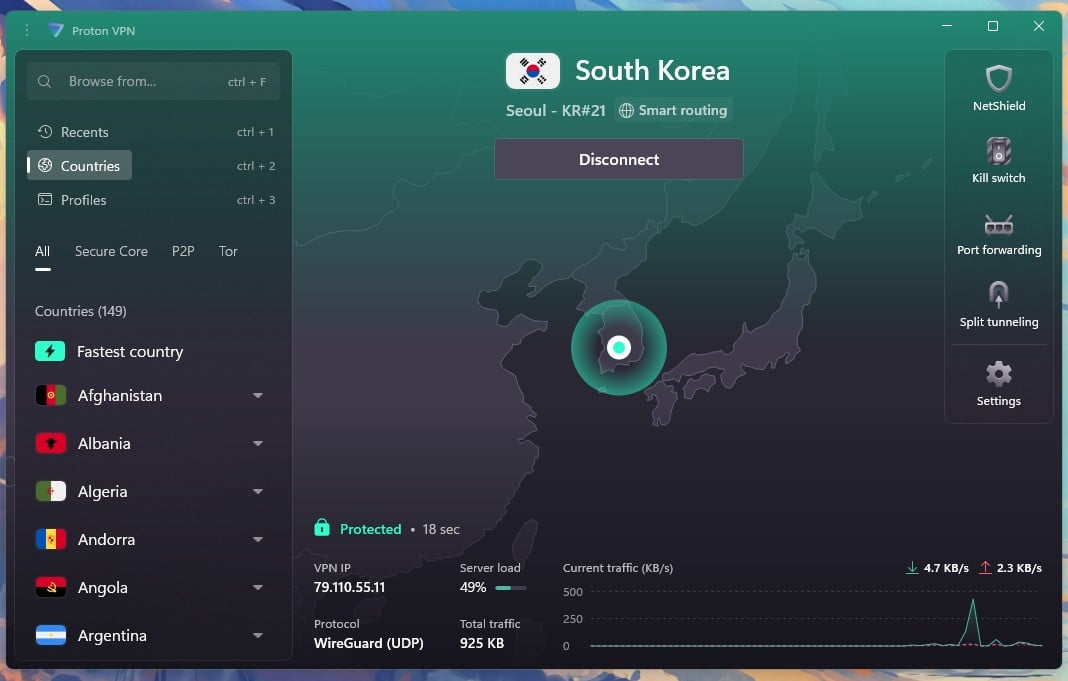Switch to the Secure Core tab

pos(111,251)
